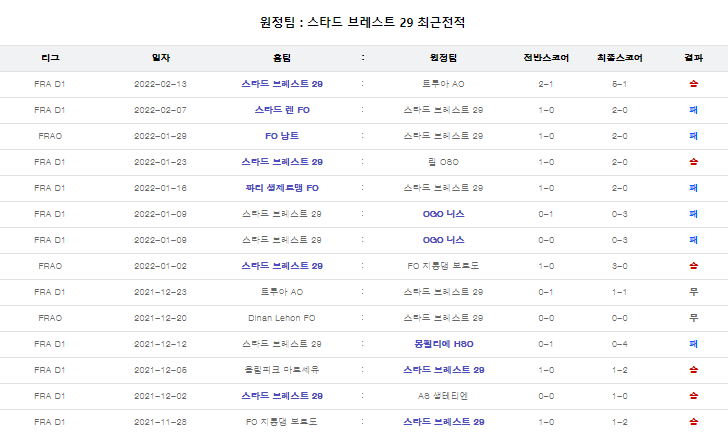Click the 승 result in the 올림피크 마르세유 row

pyautogui.click(x=694, y=370)
